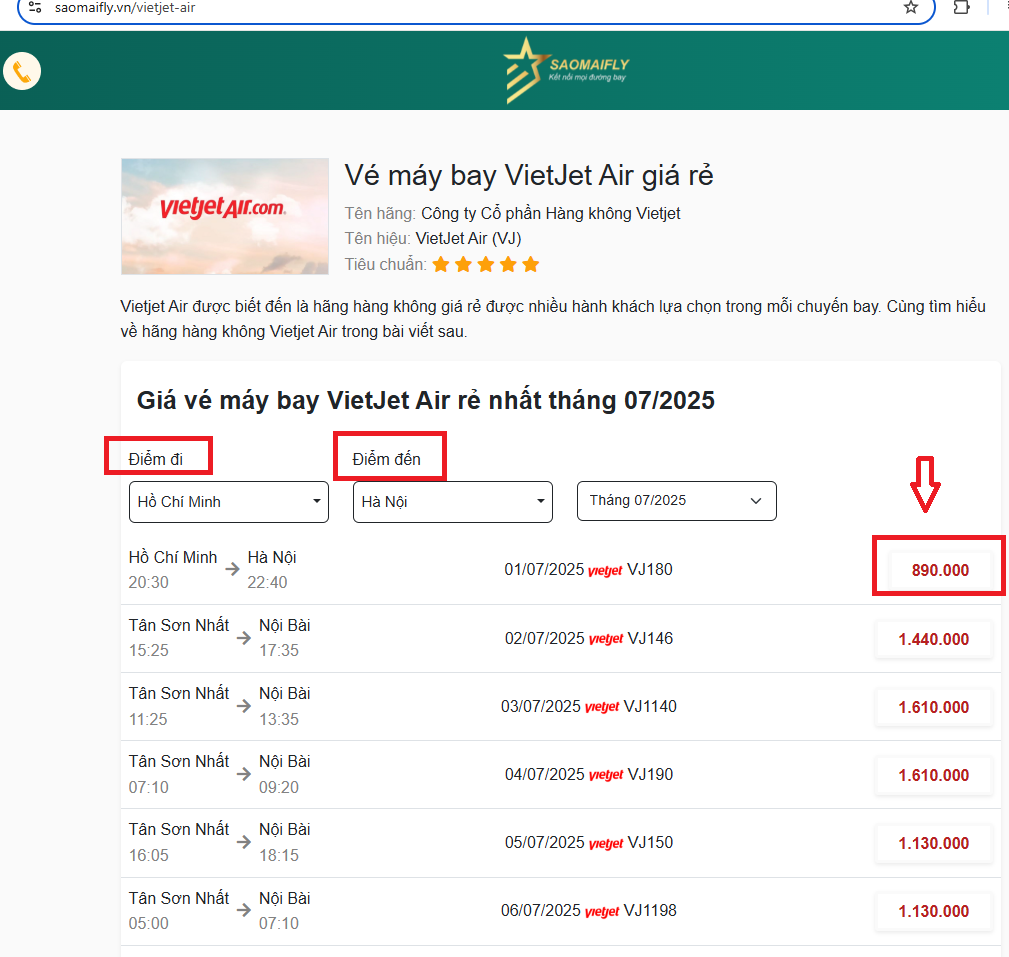This screenshot has width=1009, height=957.
Task: Click the orange phone call icon
Action: click(22, 71)
